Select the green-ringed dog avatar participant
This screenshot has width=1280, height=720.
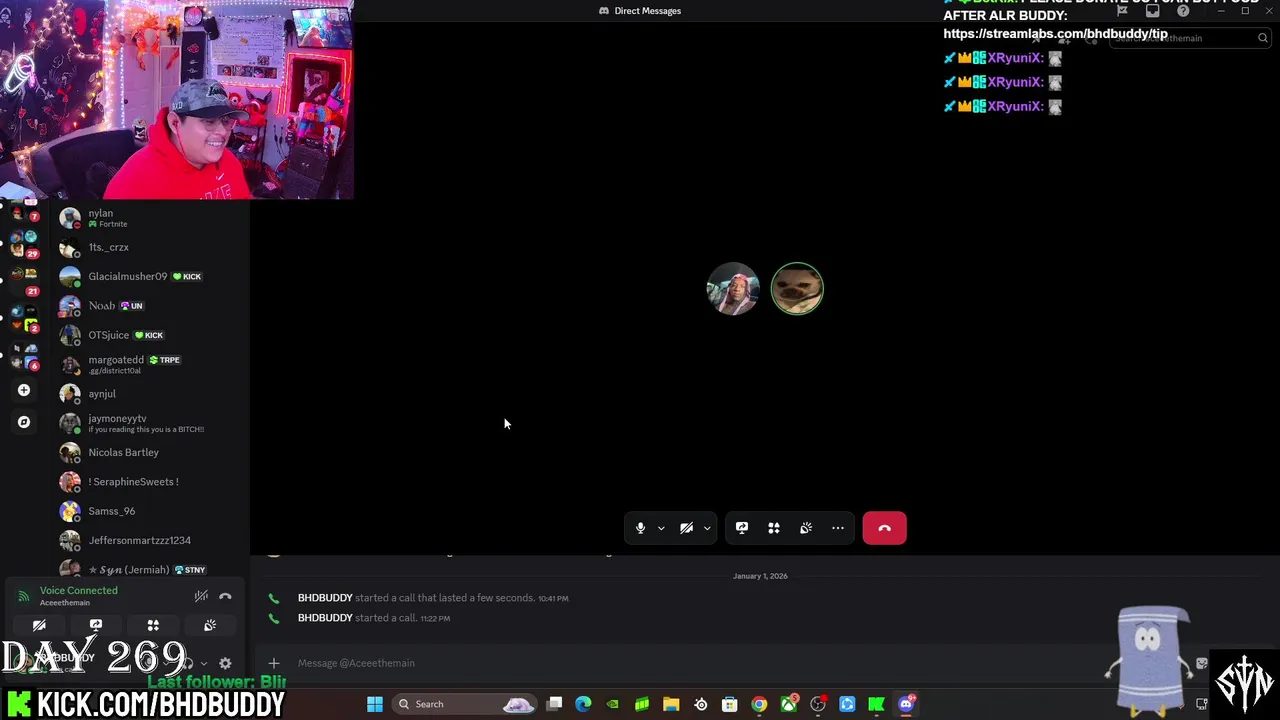797,289
